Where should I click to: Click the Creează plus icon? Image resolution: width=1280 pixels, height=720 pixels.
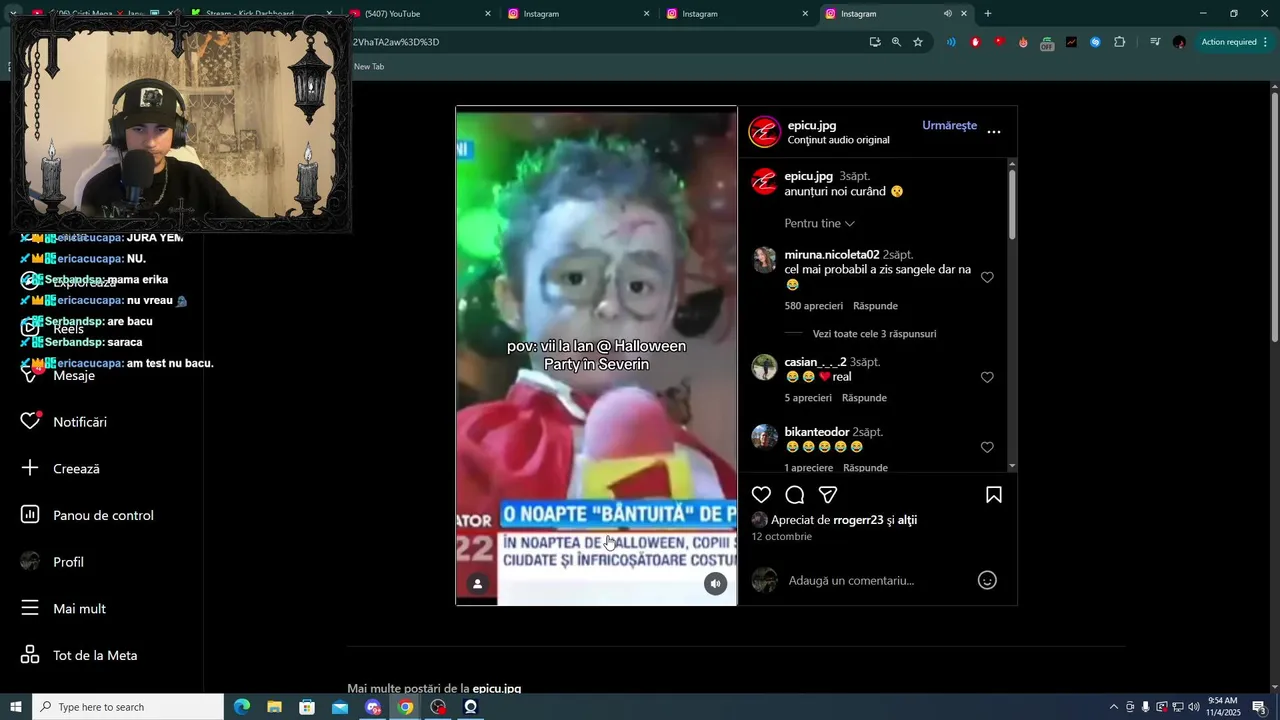pyautogui.click(x=30, y=468)
